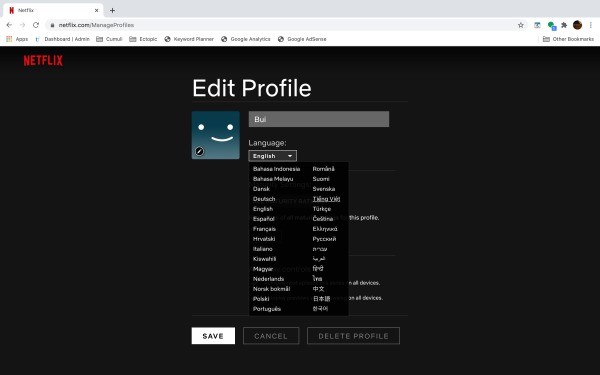
Task: Click the Netflix logo
Action: click(x=43, y=60)
